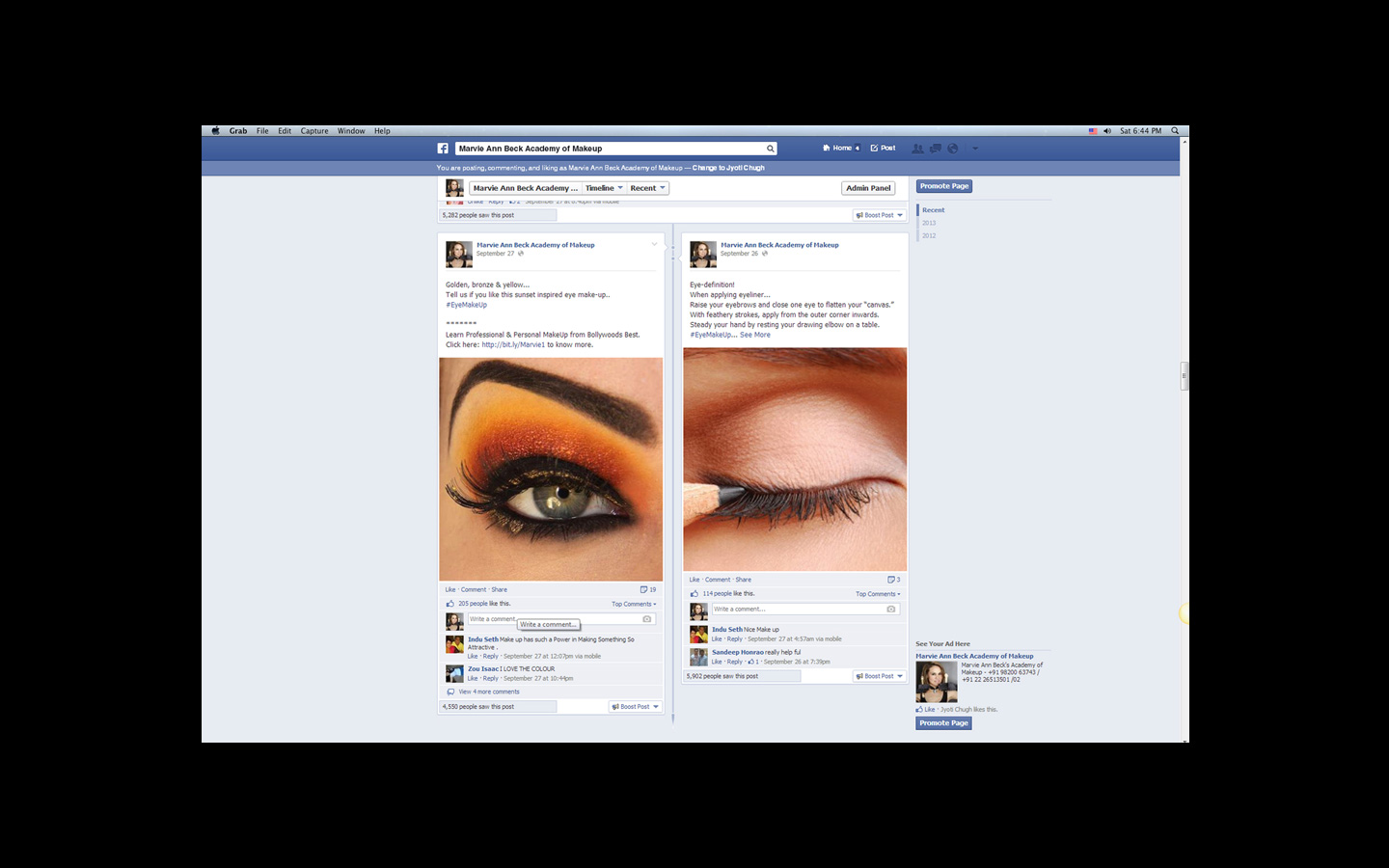The width and height of the screenshot is (1389, 868).
Task: Open Top Comments dropdown on September 26 post
Action: pos(878,594)
